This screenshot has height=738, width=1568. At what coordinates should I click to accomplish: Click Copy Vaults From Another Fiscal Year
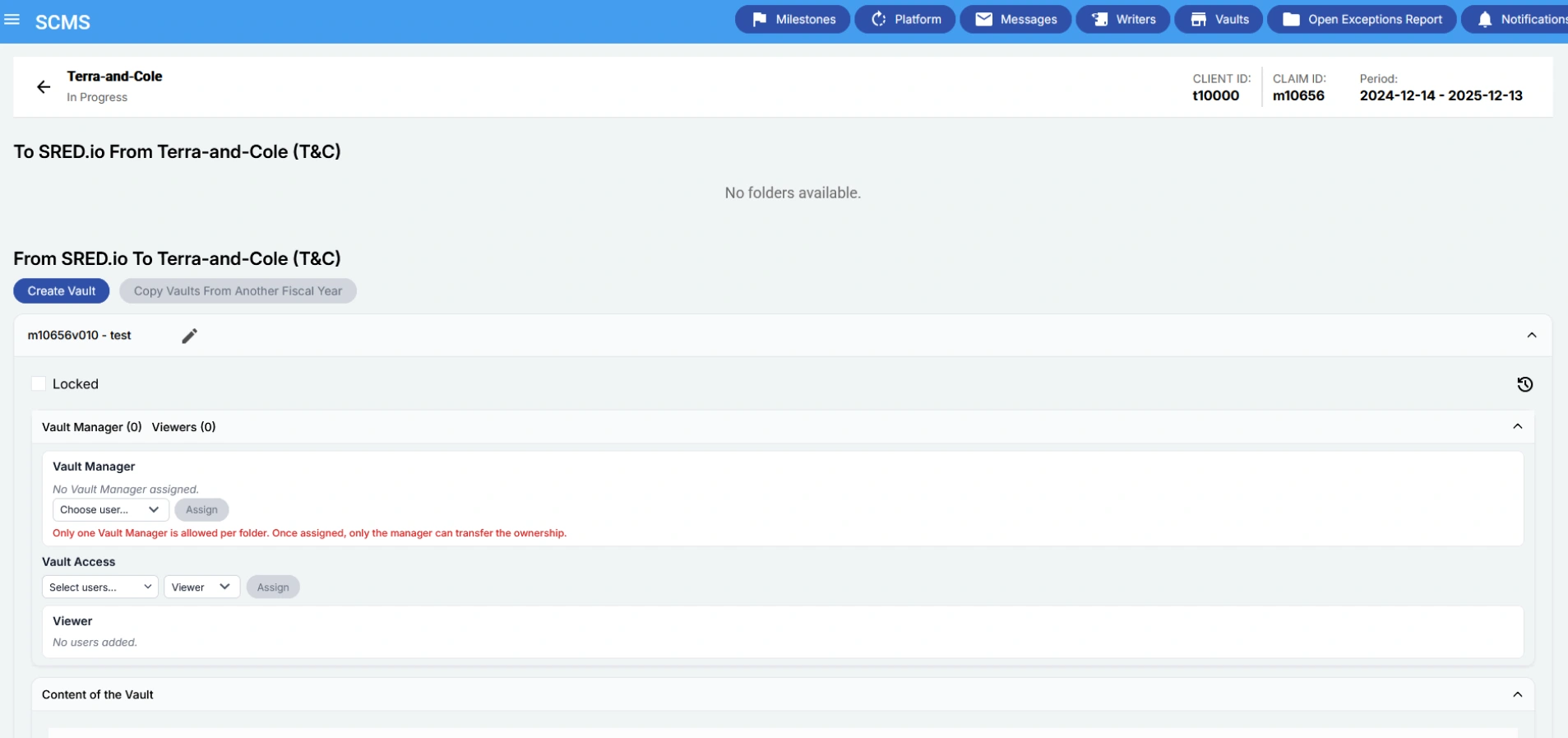coord(238,290)
